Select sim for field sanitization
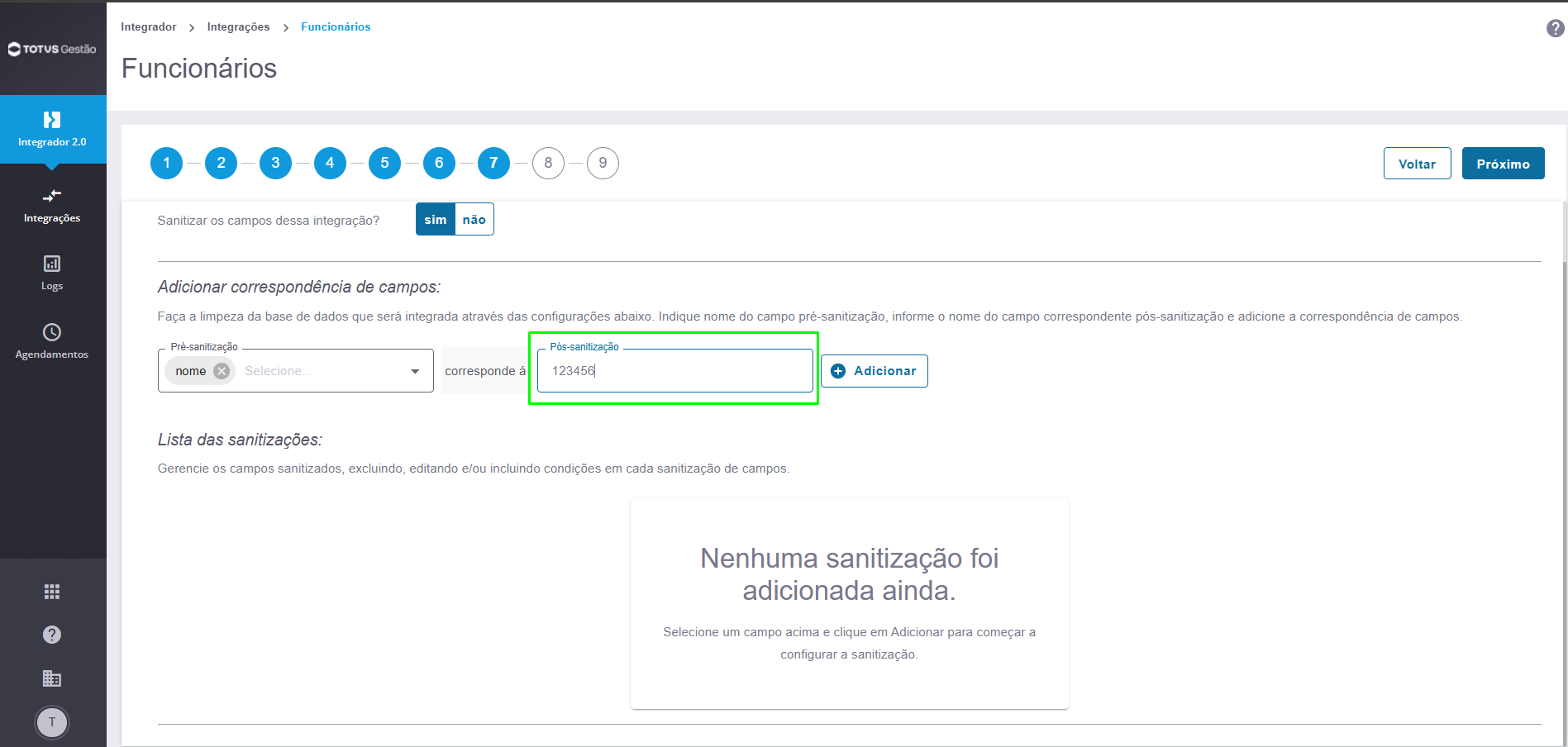The width and height of the screenshot is (1568, 747). click(x=436, y=220)
